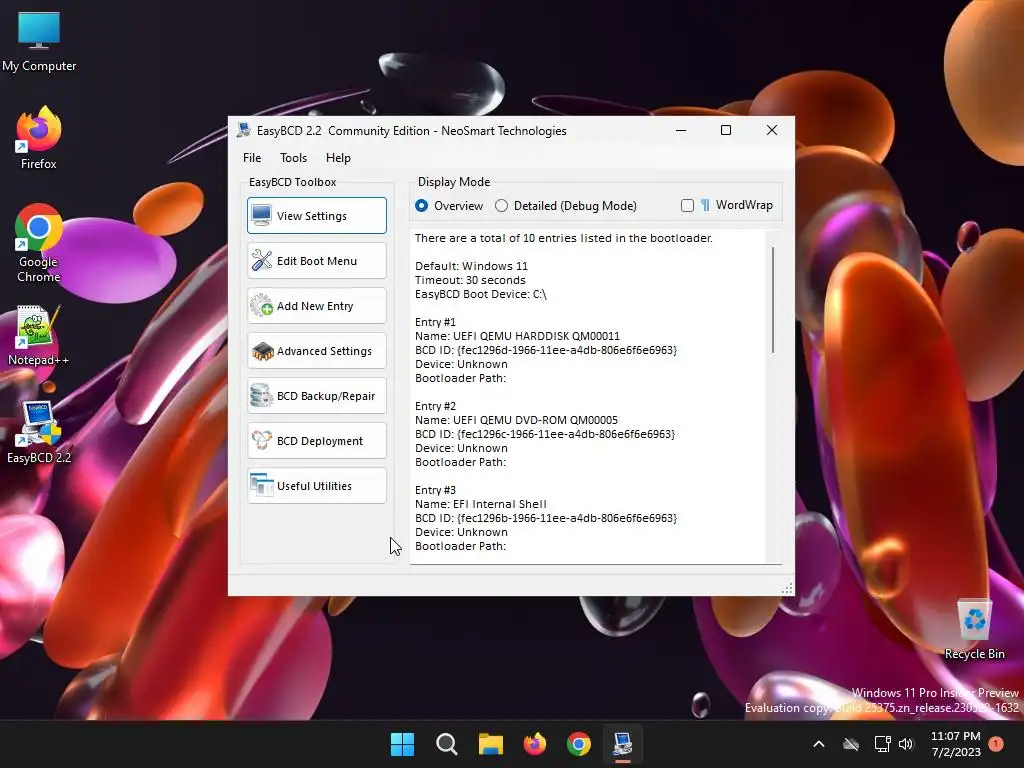Open BCD Deployment
The height and width of the screenshot is (768, 1024).
tap(317, 441)
